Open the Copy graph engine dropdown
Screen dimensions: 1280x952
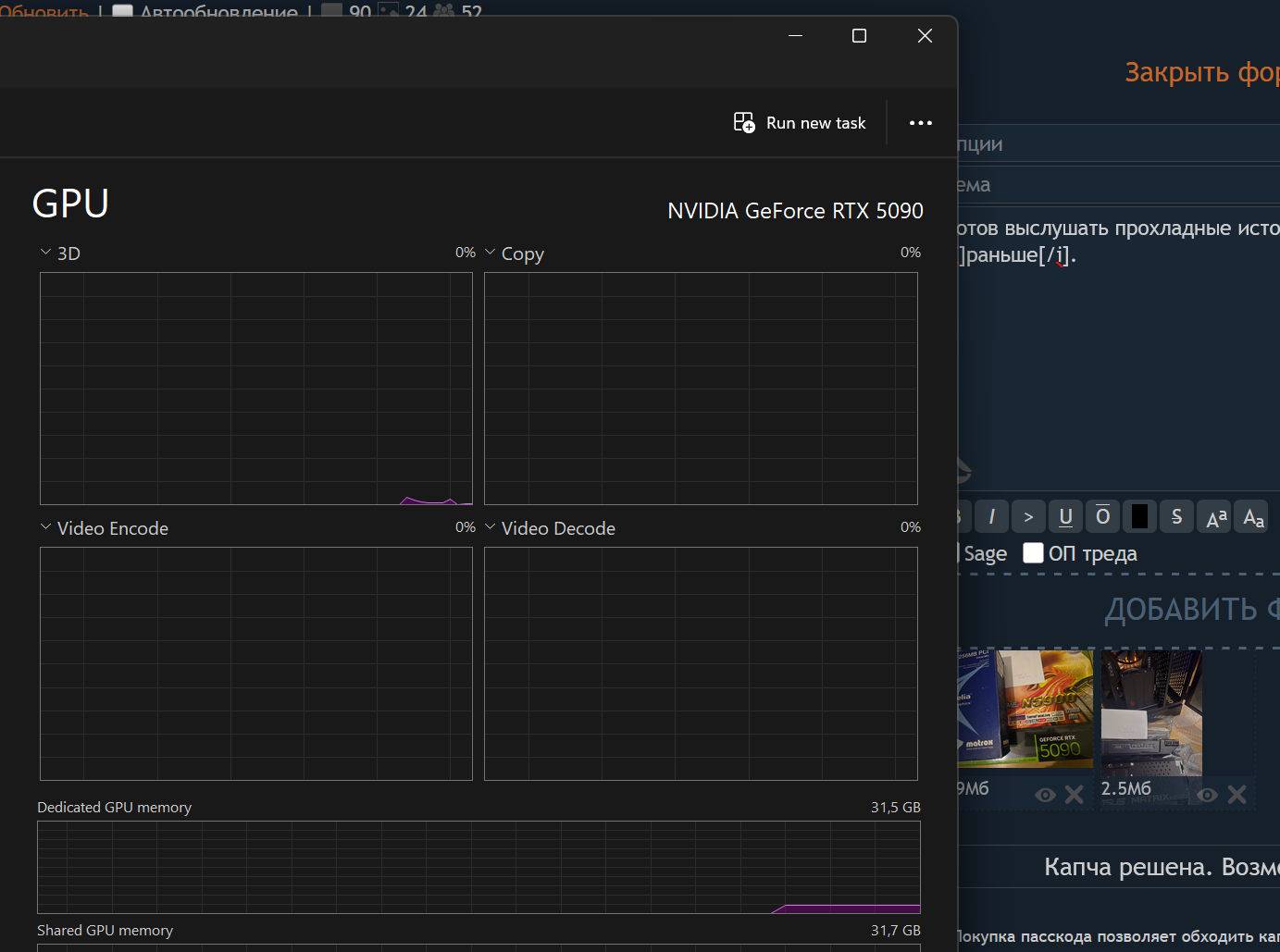click(x=490, y=252)
